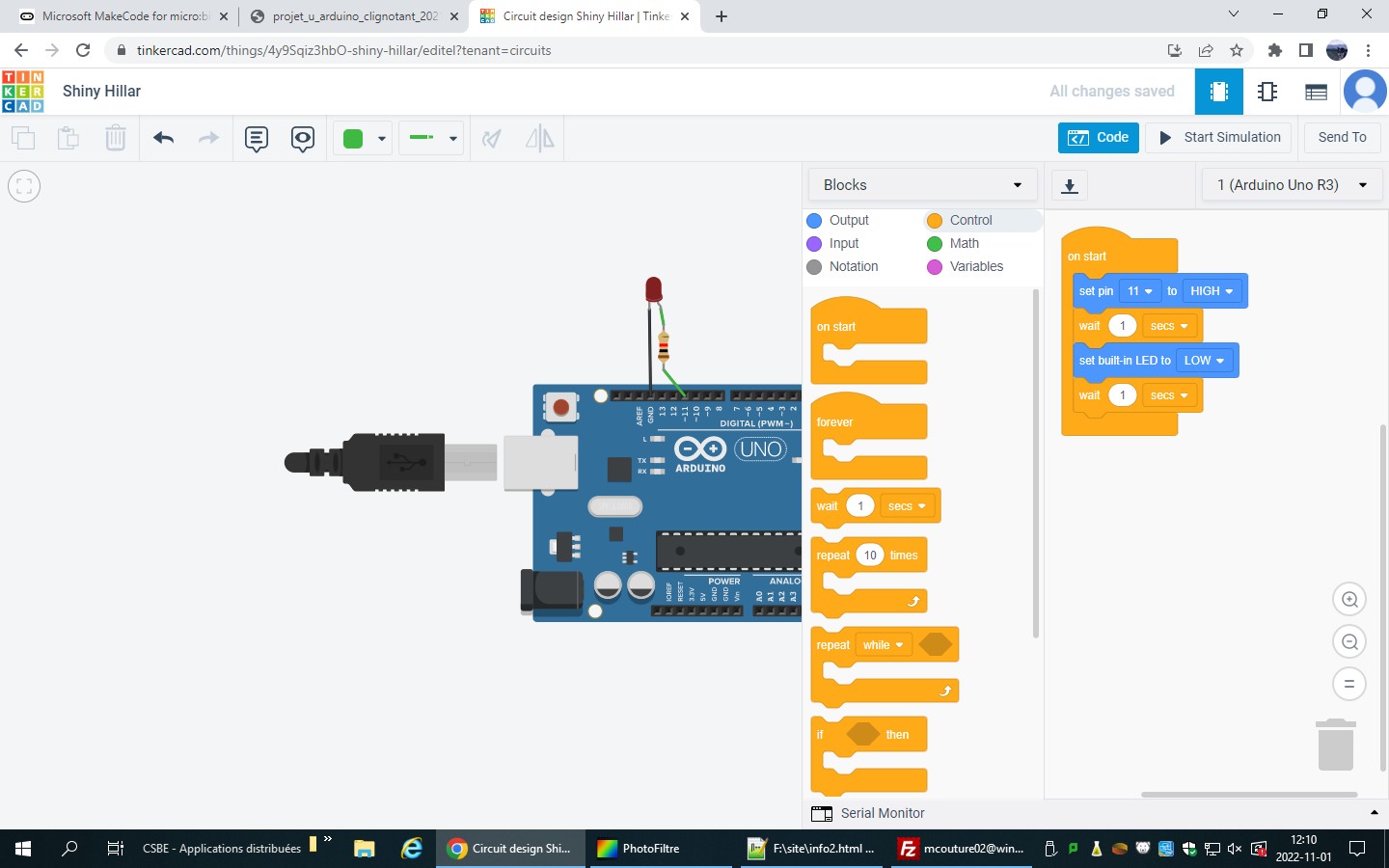Expand Serial Monitor with the arrow
Screen dimensions: 1389x868
coord(1375,813)
